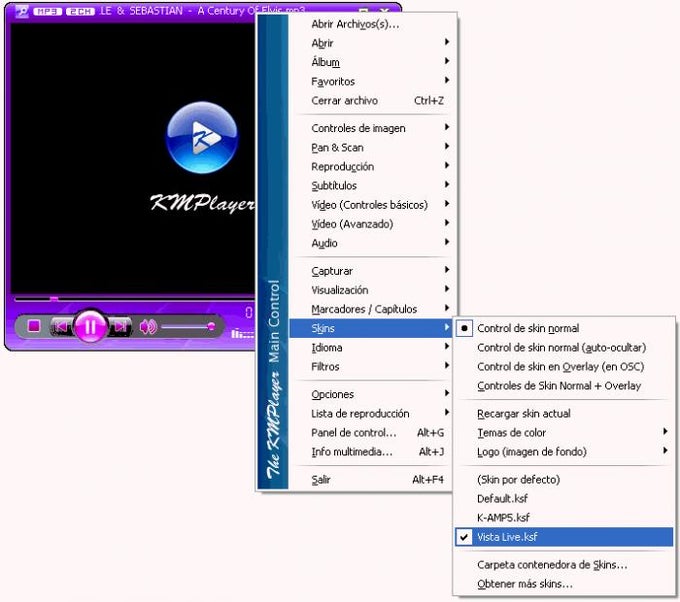
Task: Mute audio via the speaker icon
Action: click(148, 327)
